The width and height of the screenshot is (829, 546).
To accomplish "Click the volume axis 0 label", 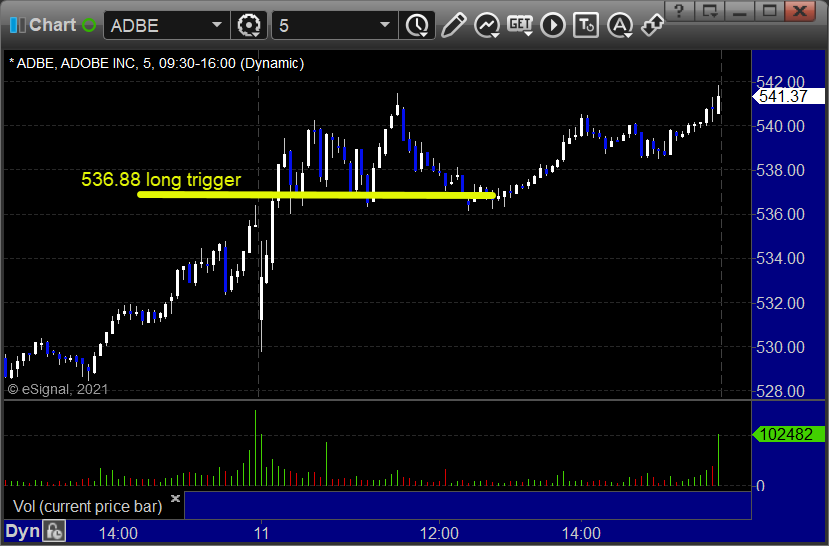I will pos(760,486).
